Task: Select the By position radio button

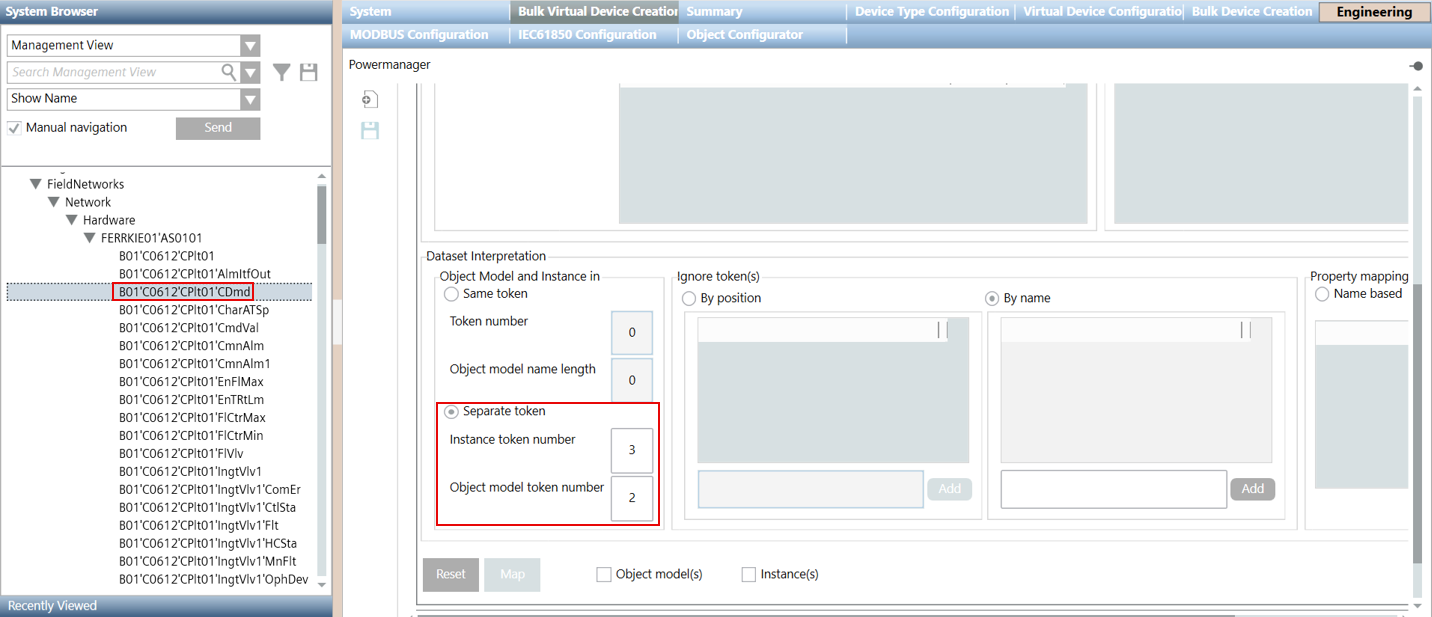Action: click(x=689, y=298)
